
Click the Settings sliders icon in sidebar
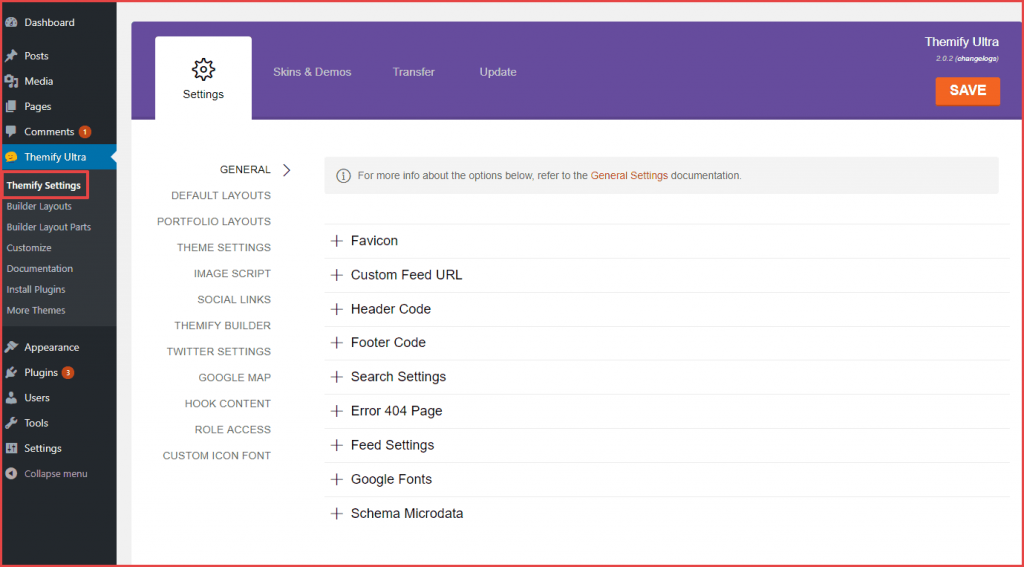(11, 448)
